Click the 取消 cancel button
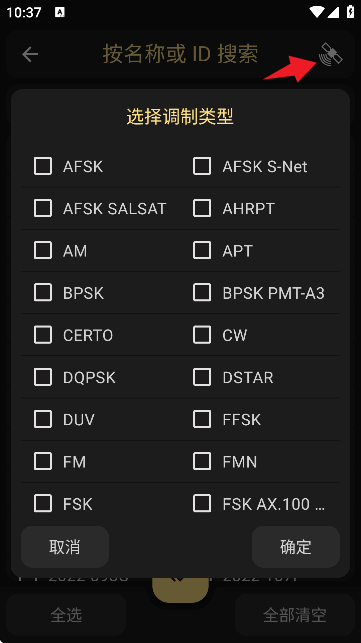Screen dimensions: 361x643 coord(65,547)
